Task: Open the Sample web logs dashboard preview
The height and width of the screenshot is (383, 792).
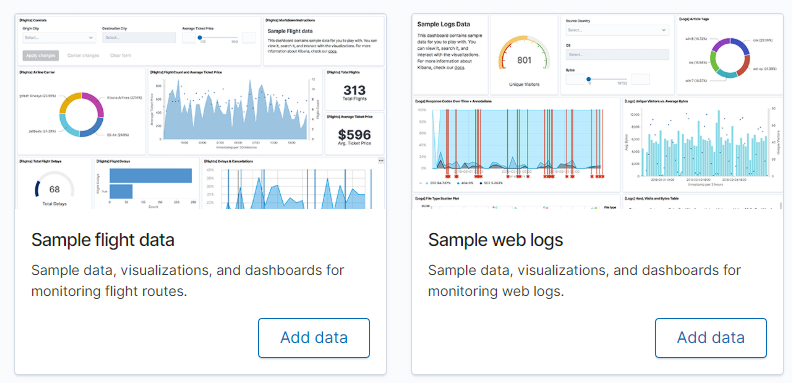Action: pyautogui.click(x=598, y=111)
